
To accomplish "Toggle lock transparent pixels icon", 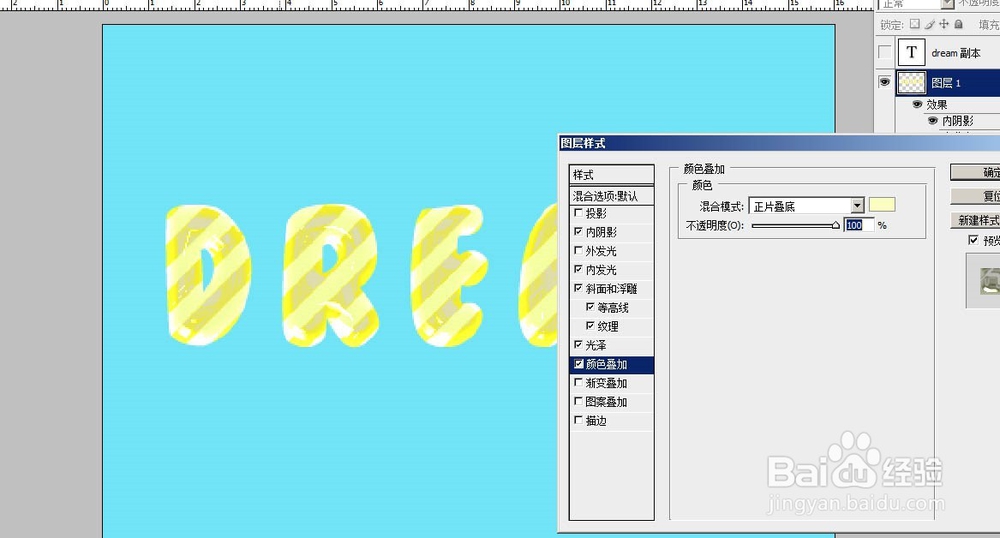I will (x=915, y=24).
